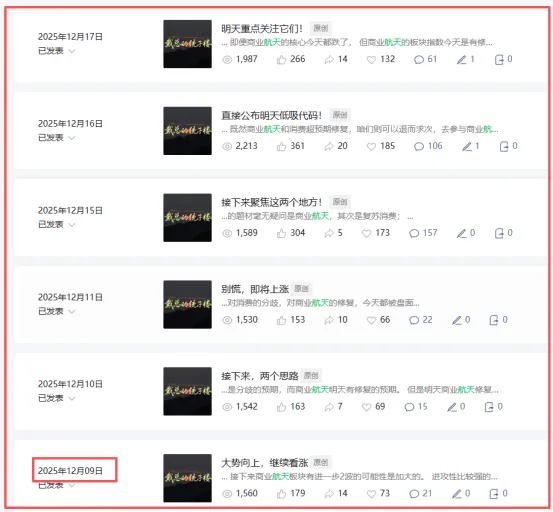Click the pencil edit icon in December 09 row
553x512 pixels.
(456, 494)
